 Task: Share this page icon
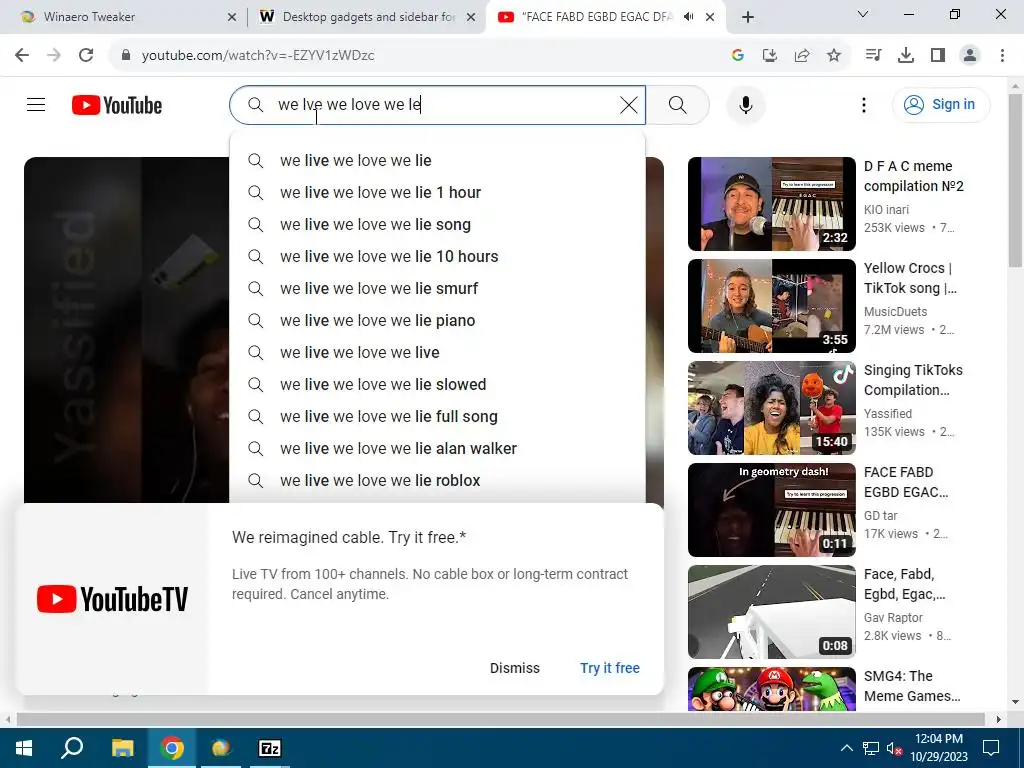(802, 55)
